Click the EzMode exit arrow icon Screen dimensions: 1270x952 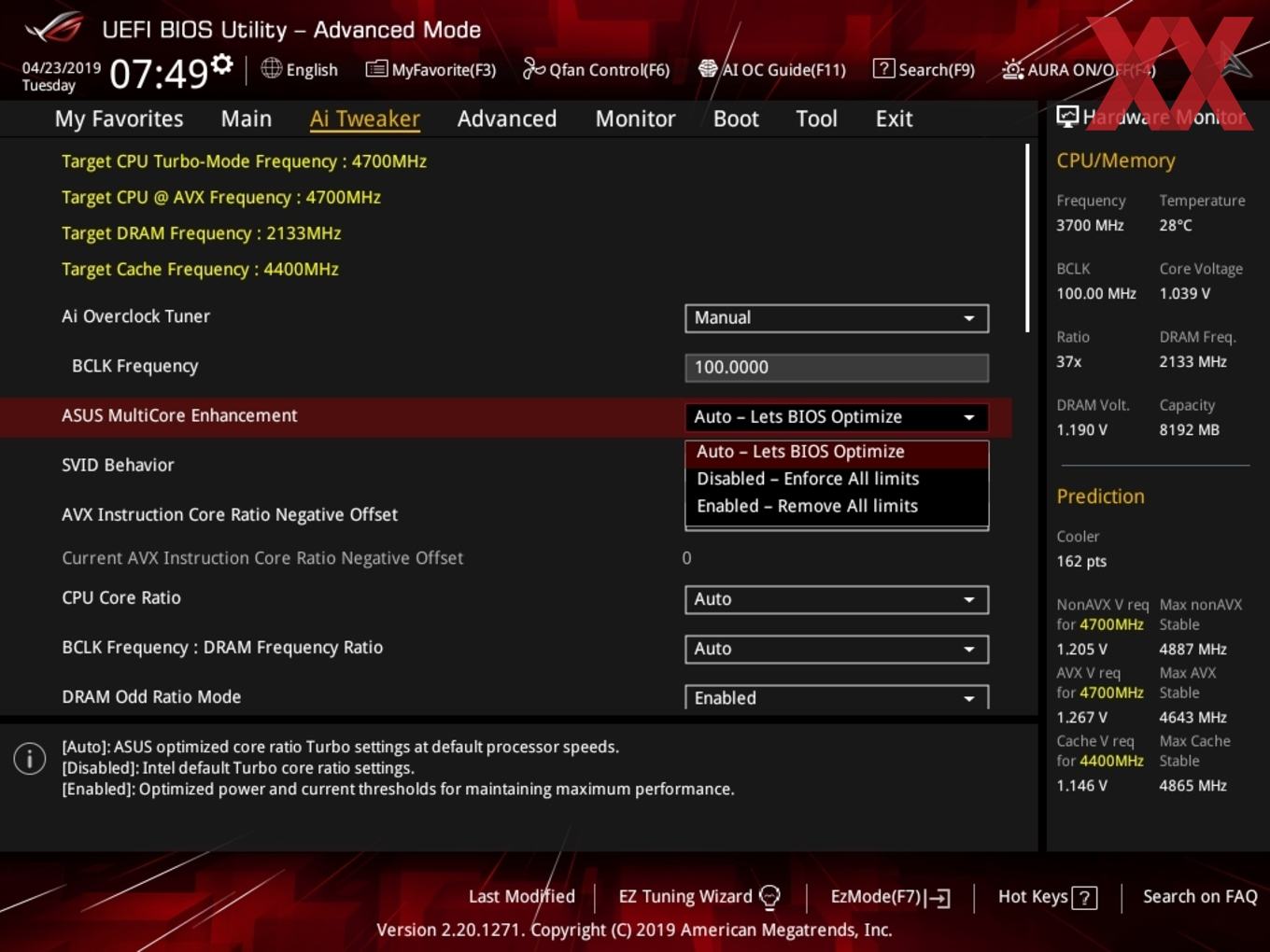click(x=938, y=898)
